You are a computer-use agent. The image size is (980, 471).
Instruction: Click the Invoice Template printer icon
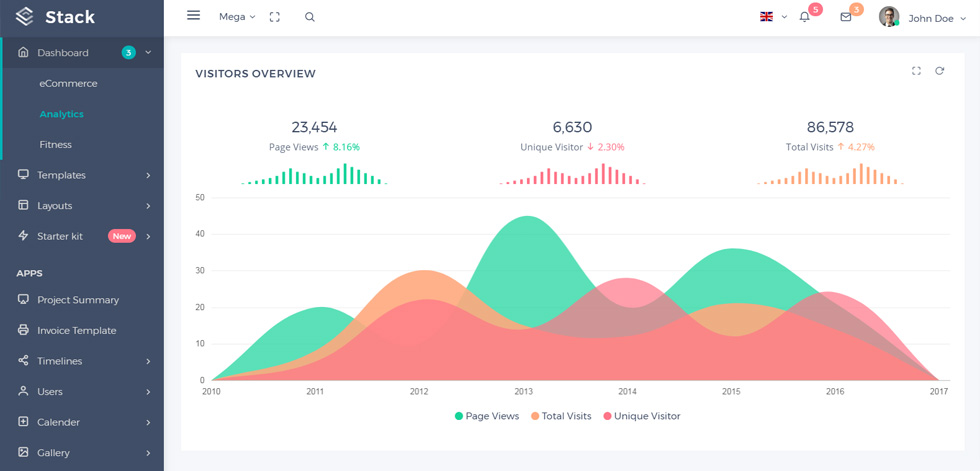(23, 330)
